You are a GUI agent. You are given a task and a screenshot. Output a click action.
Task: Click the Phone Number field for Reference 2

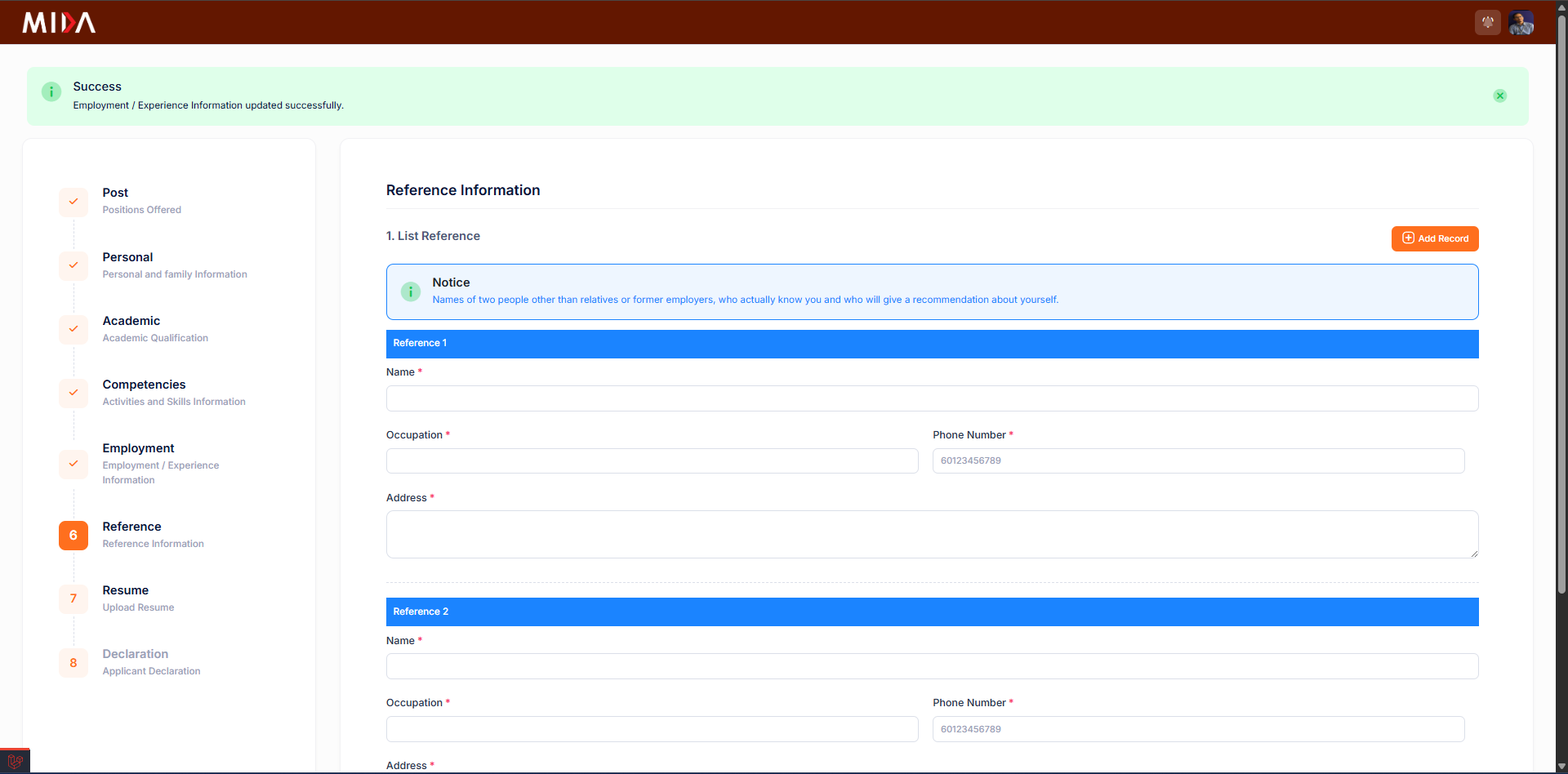pos(1197,728)
